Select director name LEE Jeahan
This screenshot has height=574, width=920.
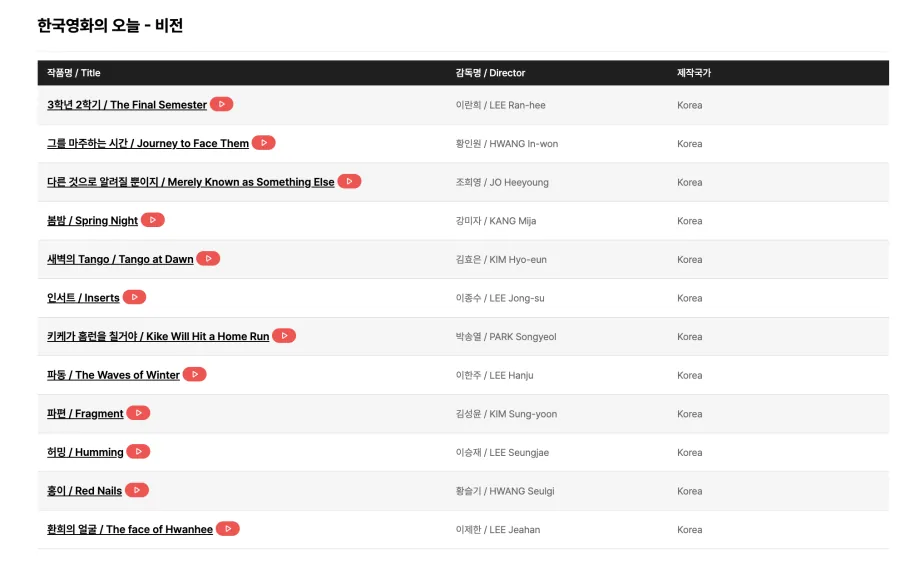(515, 530)
